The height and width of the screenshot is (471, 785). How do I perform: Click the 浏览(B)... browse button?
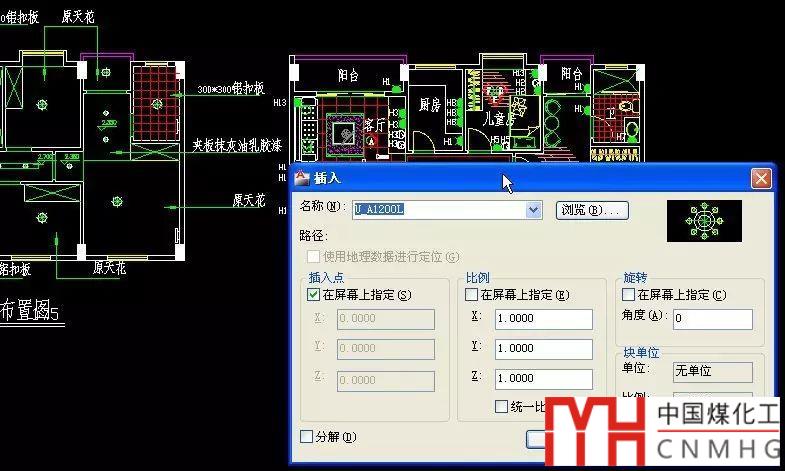click(x=592, y=210)
